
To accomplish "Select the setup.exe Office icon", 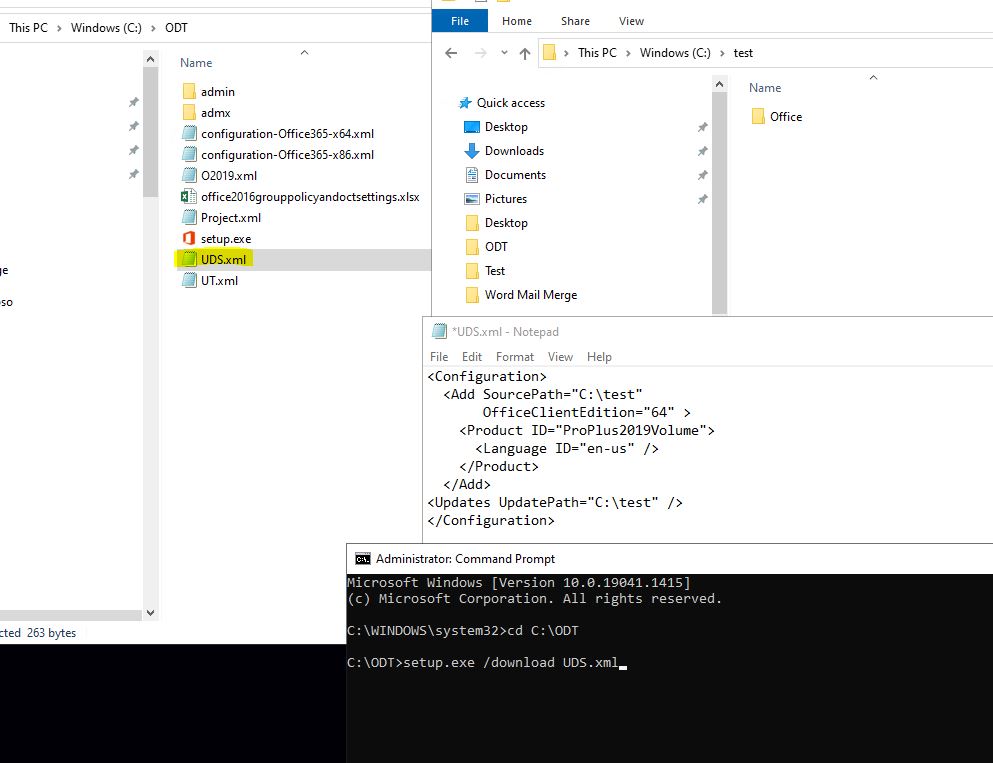I will (189, 238).
